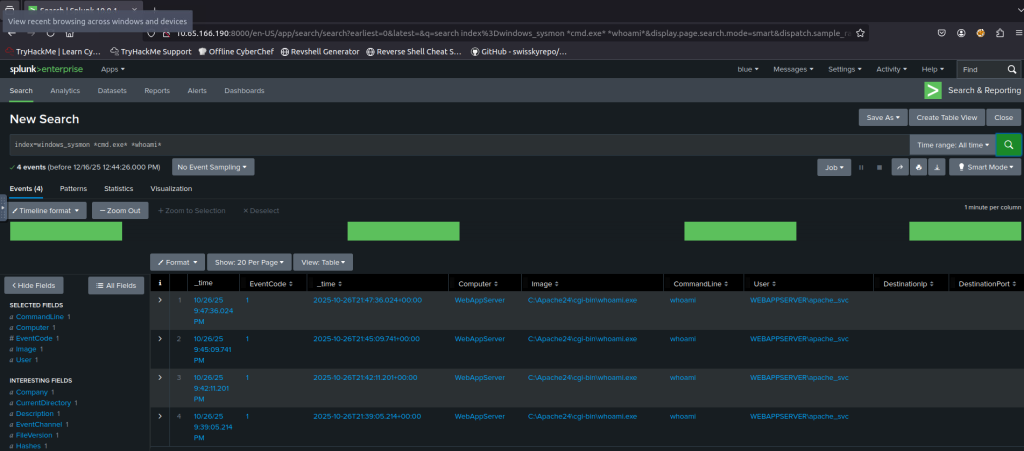Image resolution: width=1024 pixels, height=451 pixels.
Task: Open the No Event Sampling dropdown
Action: pyautogui.click(x=213, y=167)
